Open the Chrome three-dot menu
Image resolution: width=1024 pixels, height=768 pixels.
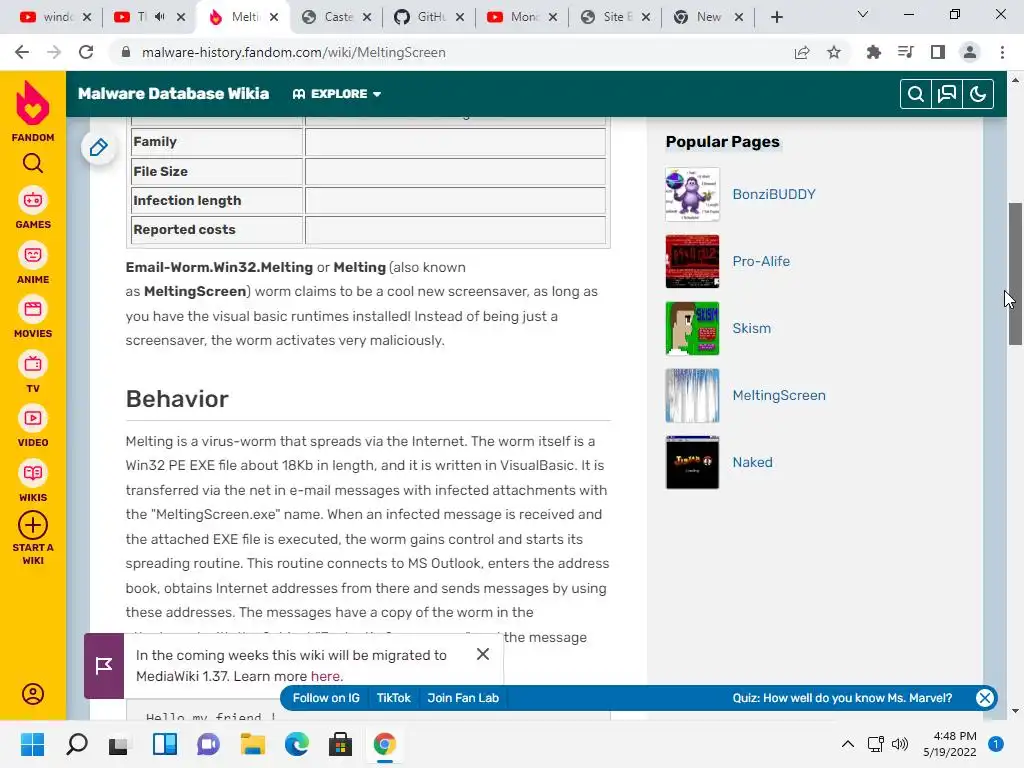coord(1002,52)
